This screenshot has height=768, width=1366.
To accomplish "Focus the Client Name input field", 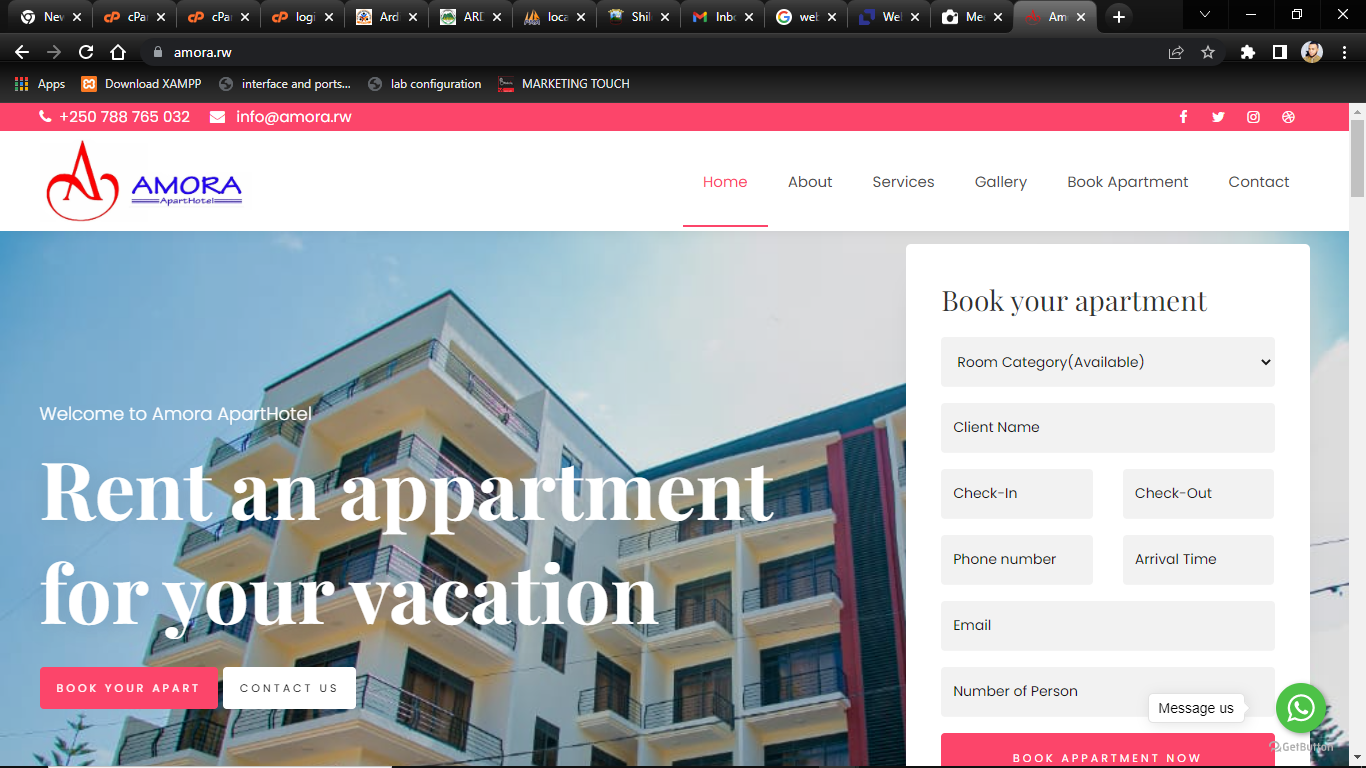I will coord(1108,428).
